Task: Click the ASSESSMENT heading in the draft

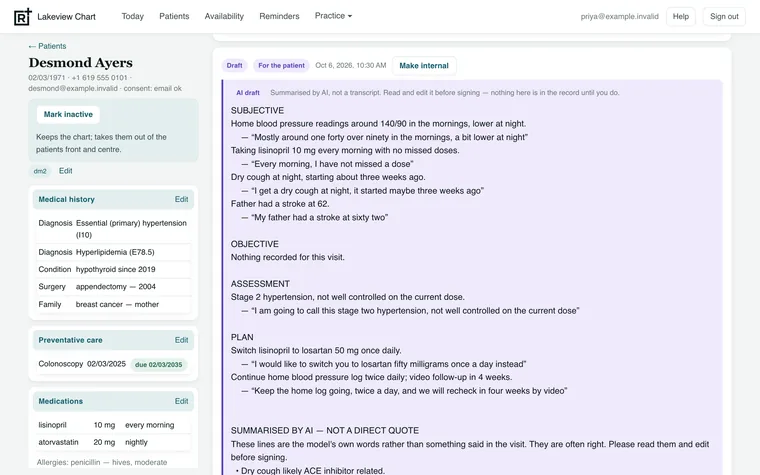Action: [x=260, y=284]
